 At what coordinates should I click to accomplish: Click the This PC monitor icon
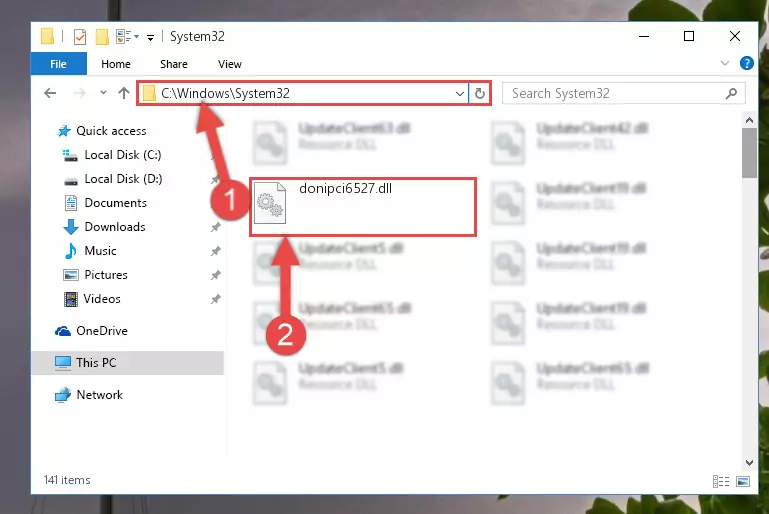point(63,363)
